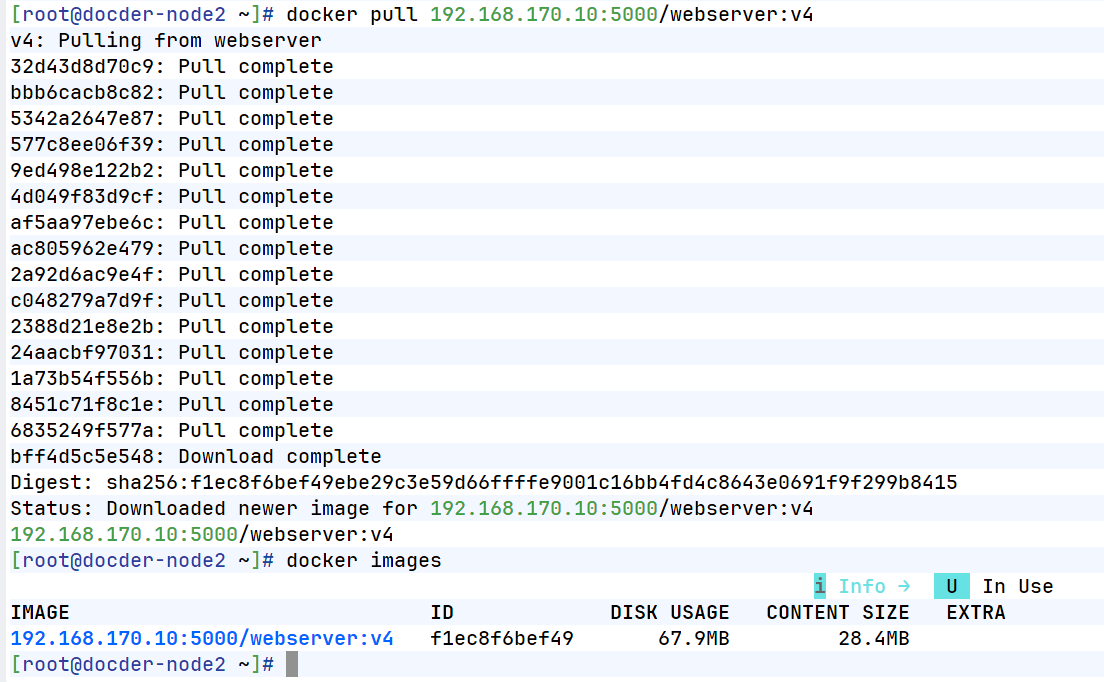Screen dimensions: 1104x682
Task: Click the registry address in the Status line
Action: 544,509
